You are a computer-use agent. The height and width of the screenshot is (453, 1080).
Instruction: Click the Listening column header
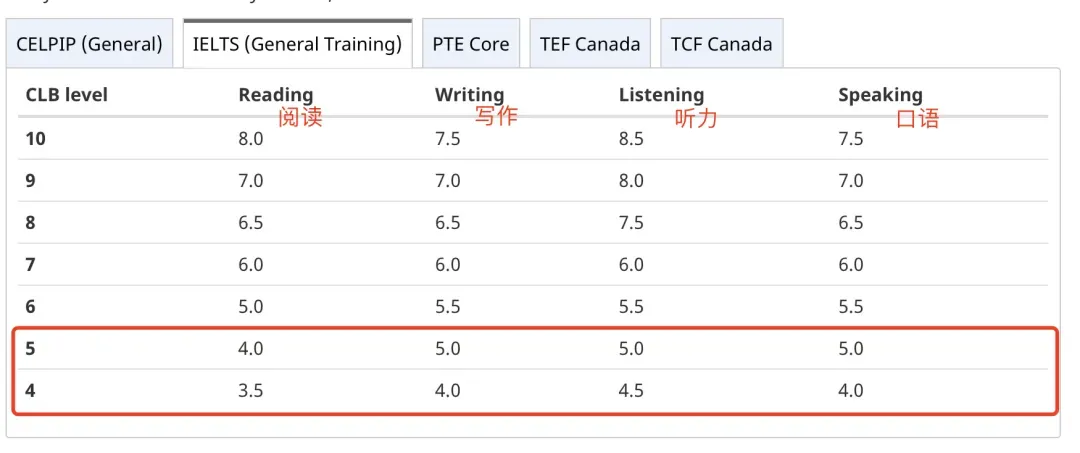(661, 95)
